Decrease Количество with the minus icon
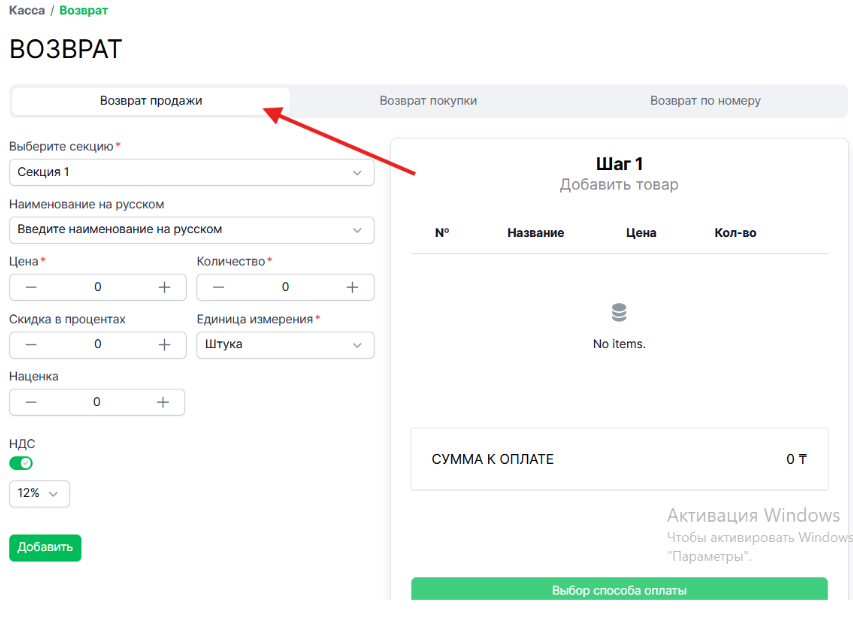Image resolution: width=853 pixels, height=622 pixels. 218,287
